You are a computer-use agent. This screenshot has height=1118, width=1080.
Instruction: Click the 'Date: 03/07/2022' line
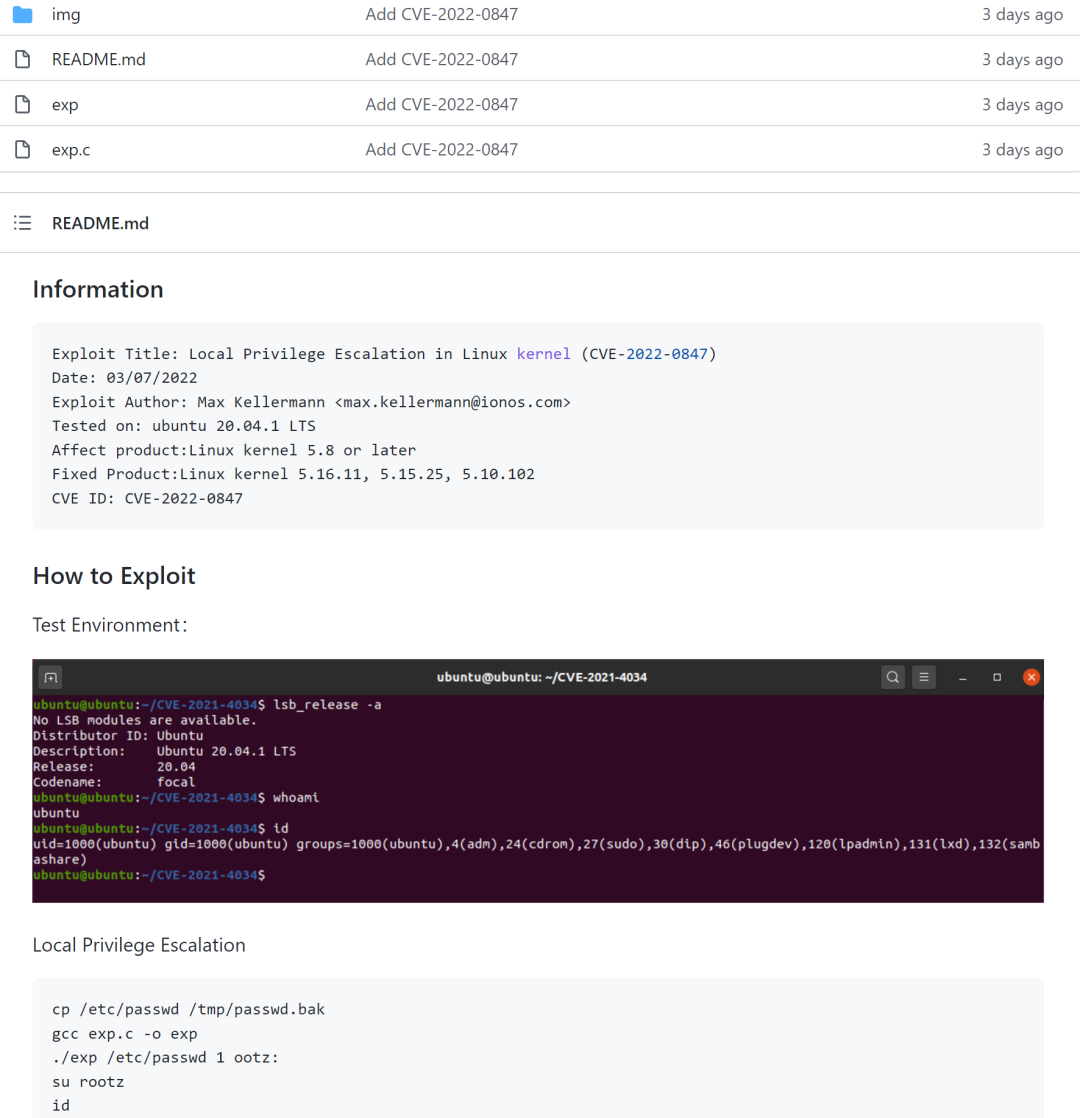[x=124, y=378]
